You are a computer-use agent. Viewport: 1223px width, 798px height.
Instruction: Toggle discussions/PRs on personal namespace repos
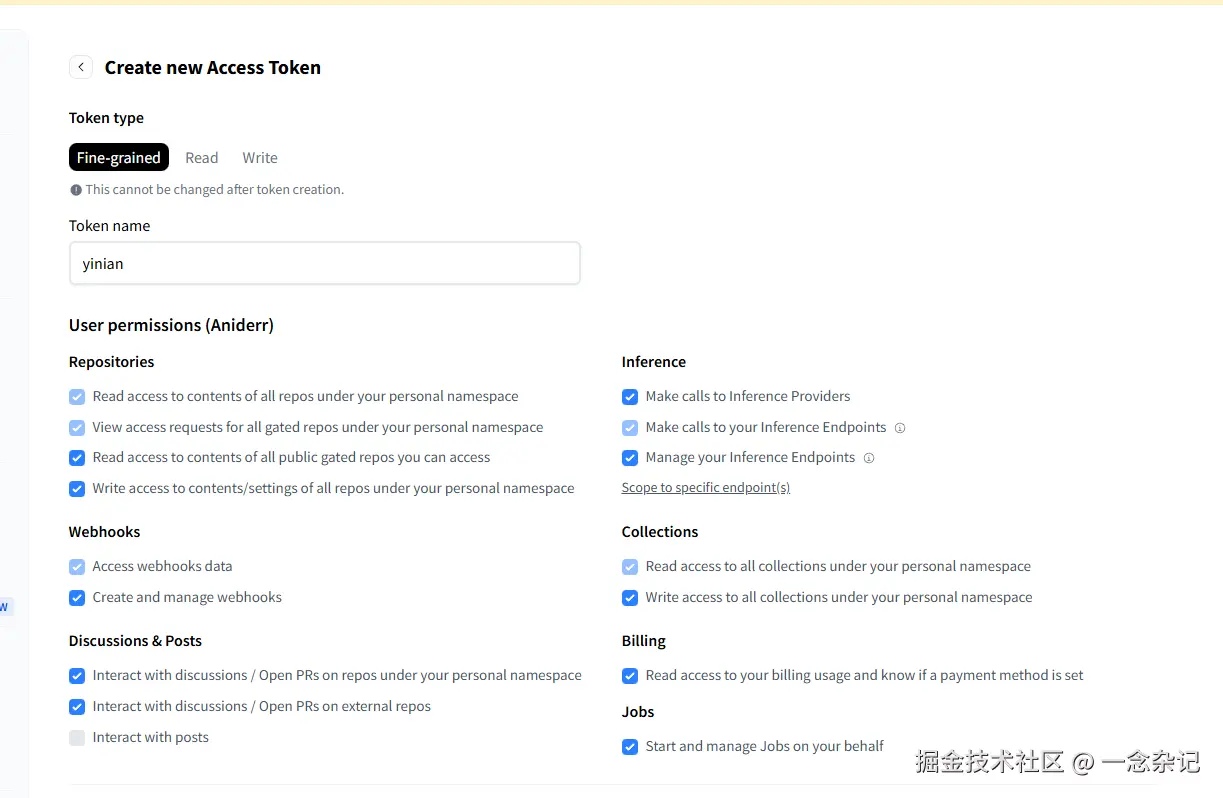coord(77,676)
